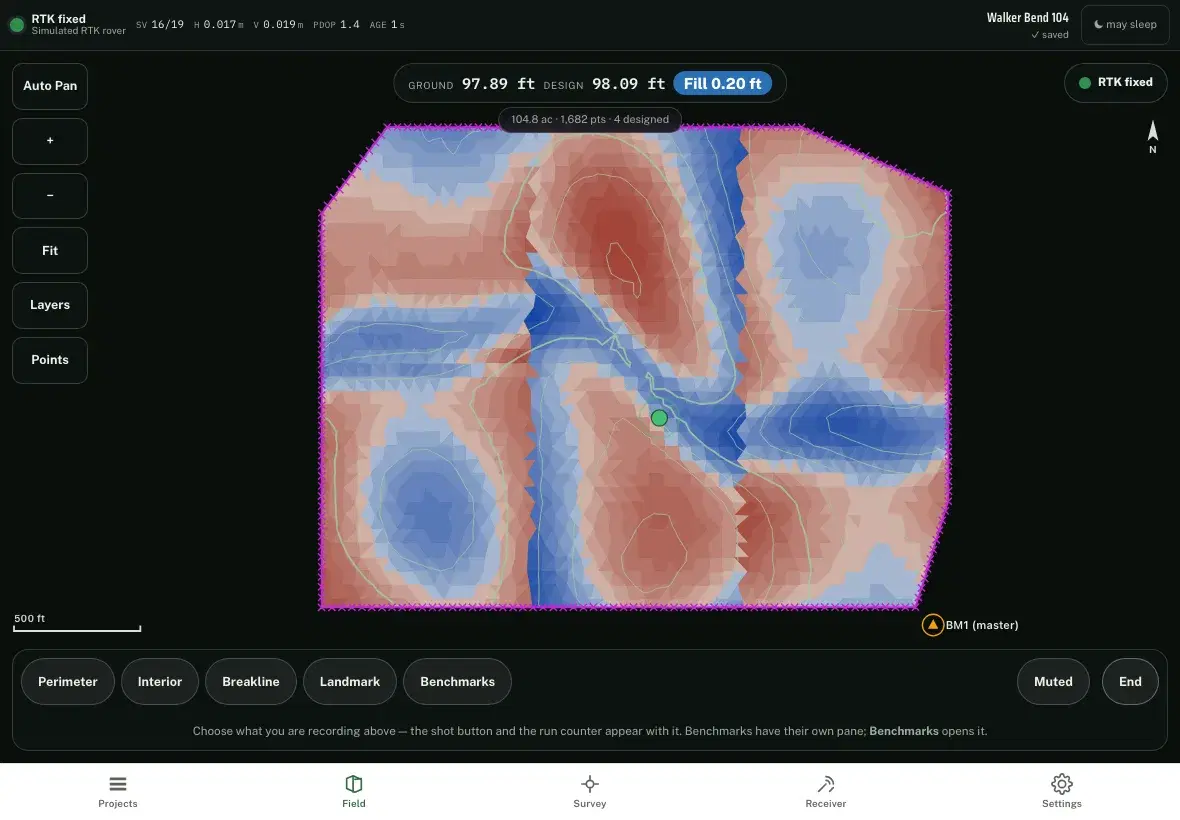The width and height of the screenshot is (1180, 820).
Task: Click the PDOP 1.4 value
Action: 336,25
